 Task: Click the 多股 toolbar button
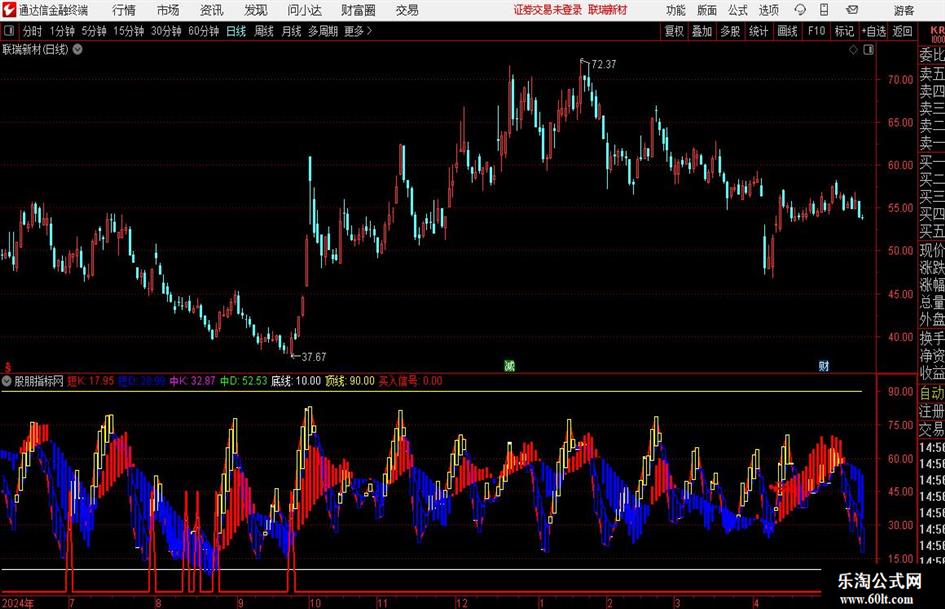[x=730, y=31]
